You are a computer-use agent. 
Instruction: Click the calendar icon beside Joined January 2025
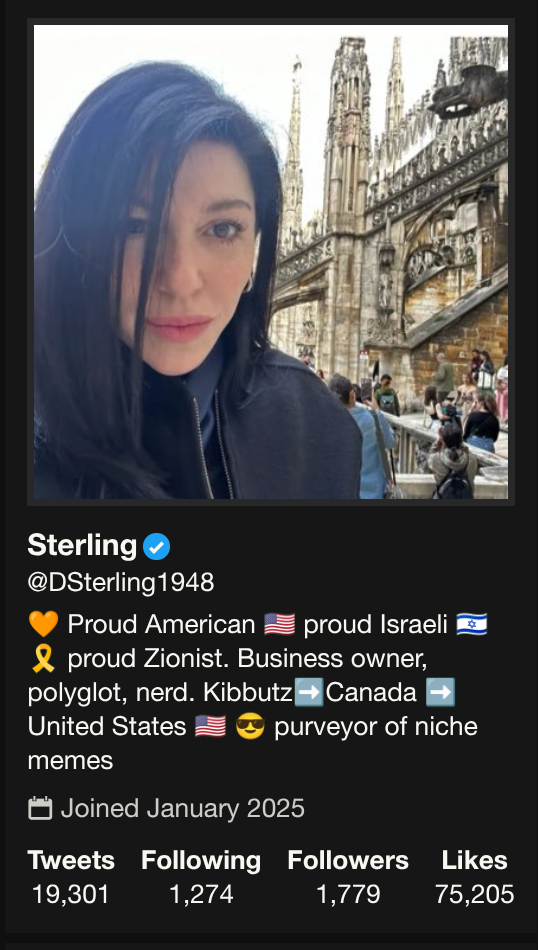click(x=41, y=808)
